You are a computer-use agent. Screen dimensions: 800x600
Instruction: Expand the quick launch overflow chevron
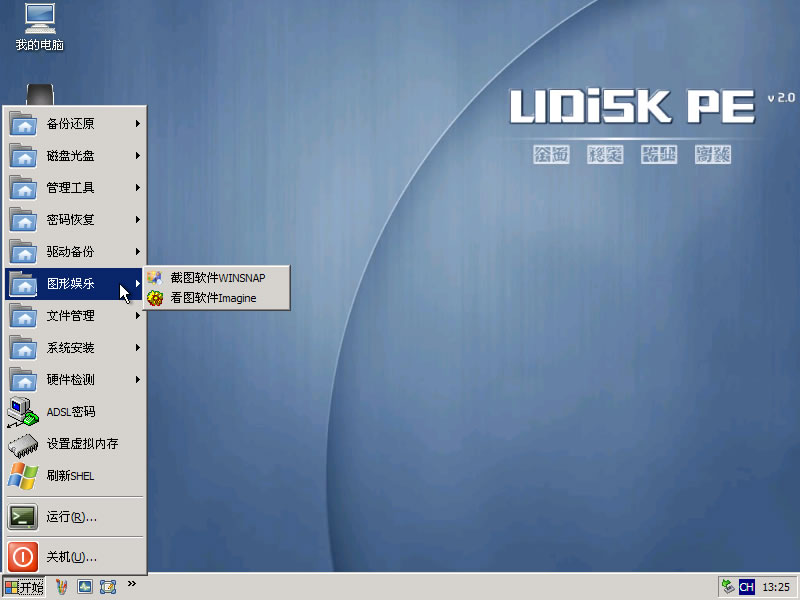click(132, 584)
